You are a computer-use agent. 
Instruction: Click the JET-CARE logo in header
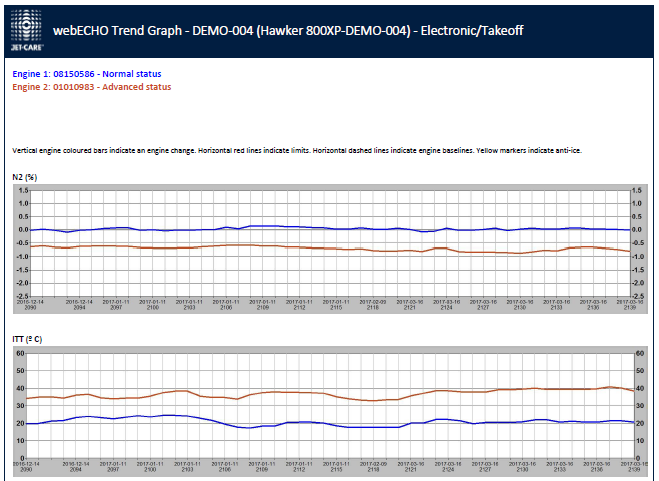26,30
